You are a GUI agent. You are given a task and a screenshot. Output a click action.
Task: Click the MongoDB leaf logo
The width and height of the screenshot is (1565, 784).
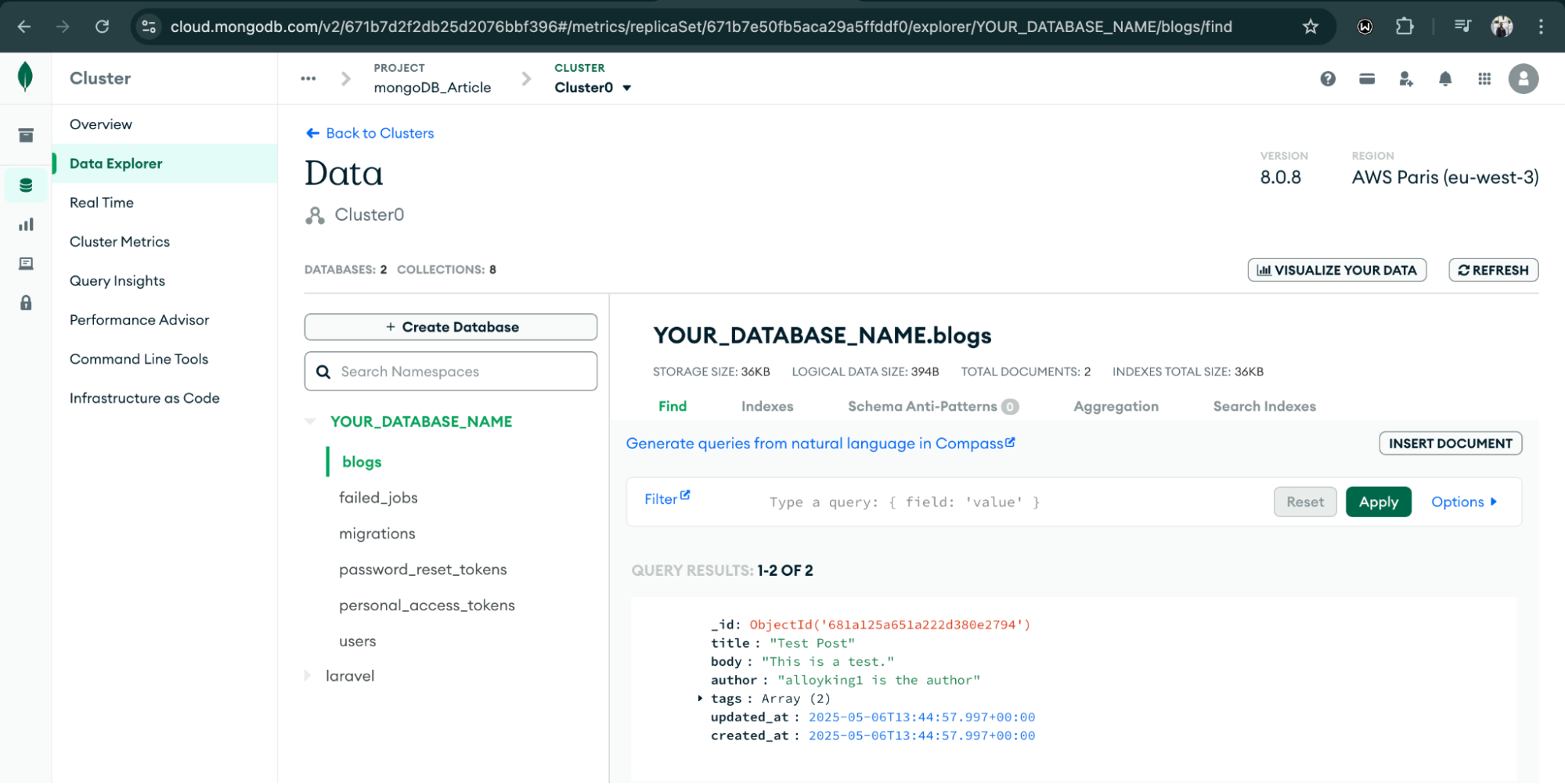point(25,77)
